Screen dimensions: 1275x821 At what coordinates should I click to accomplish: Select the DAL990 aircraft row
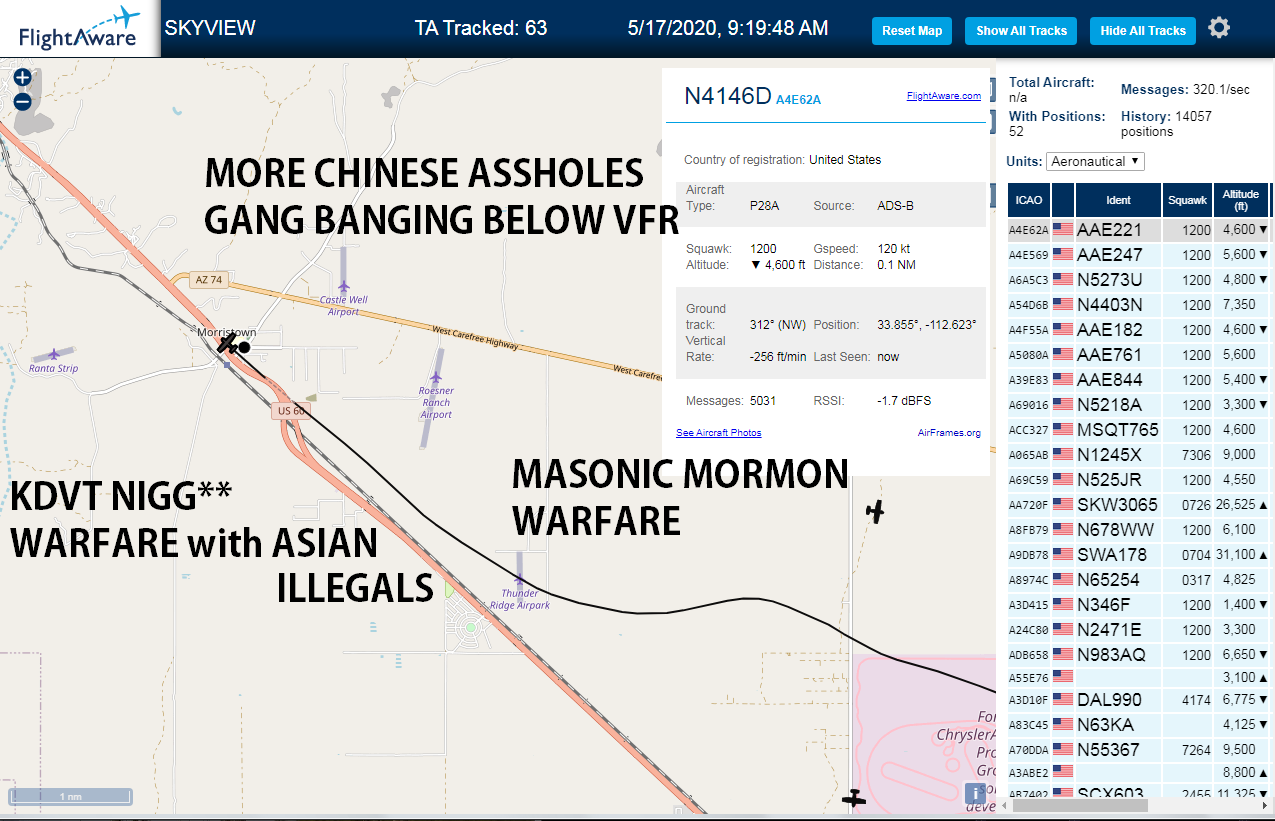click(1140, 700)
